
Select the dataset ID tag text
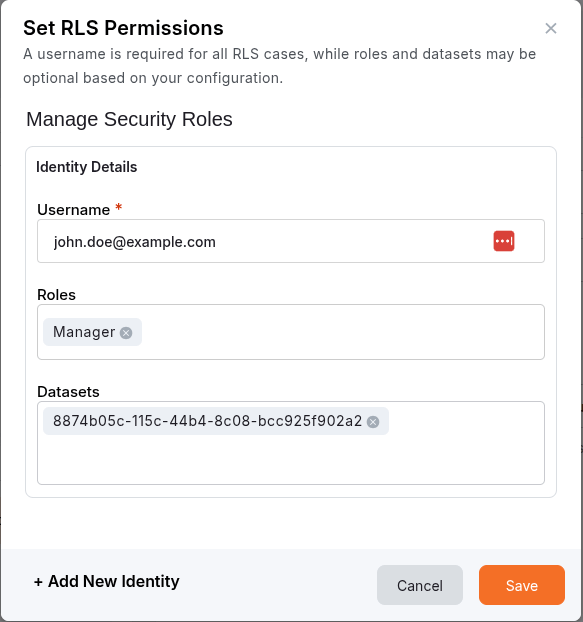tap(207, 421)
